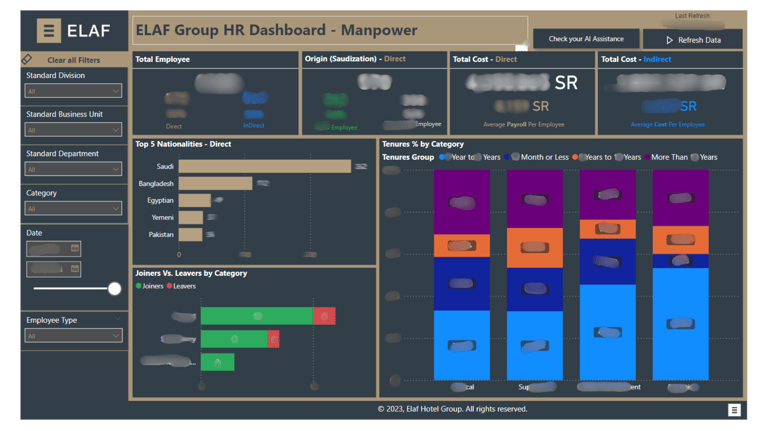Click the play icon on Refresh Data
This screenshot has width=768, height=431.
[x=670, y=40]
